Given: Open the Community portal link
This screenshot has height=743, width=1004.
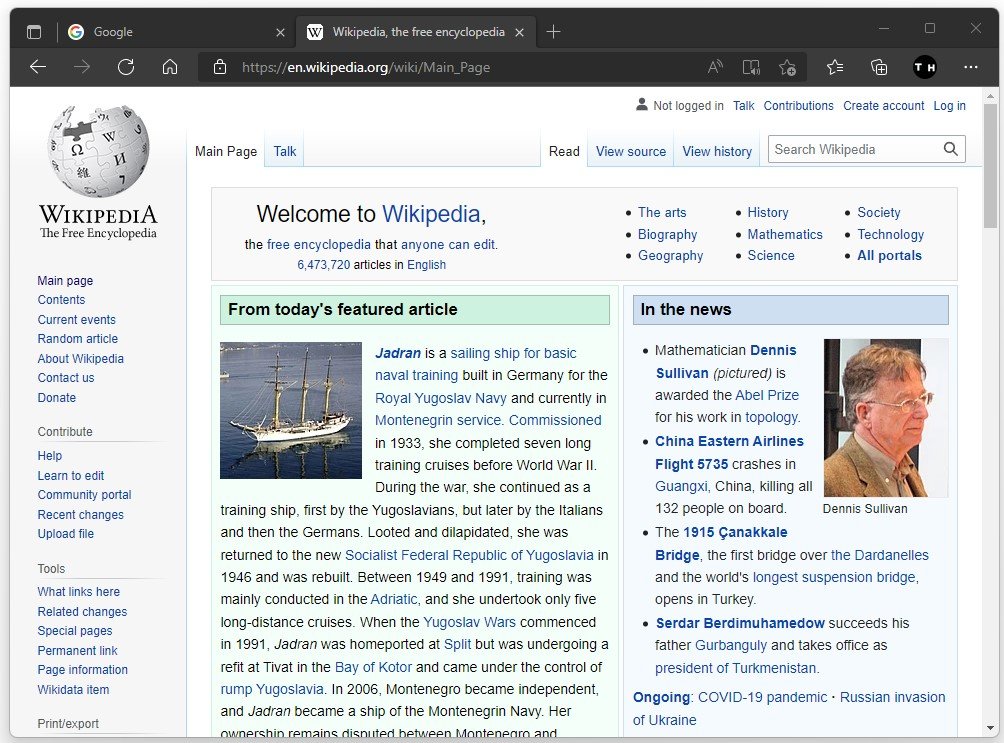Looking at the screenshot, I should click(x=84, y=495).
